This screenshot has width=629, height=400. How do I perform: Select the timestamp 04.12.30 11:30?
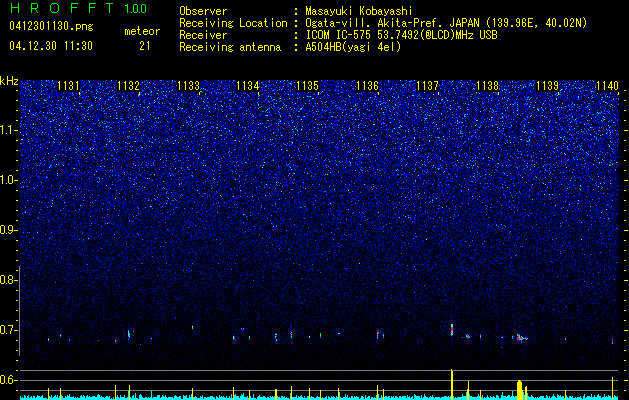click(51, 46)
